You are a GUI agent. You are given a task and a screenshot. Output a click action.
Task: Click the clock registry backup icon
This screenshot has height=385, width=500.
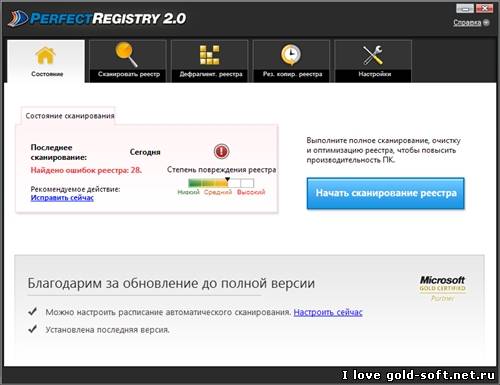click(291, 54)
